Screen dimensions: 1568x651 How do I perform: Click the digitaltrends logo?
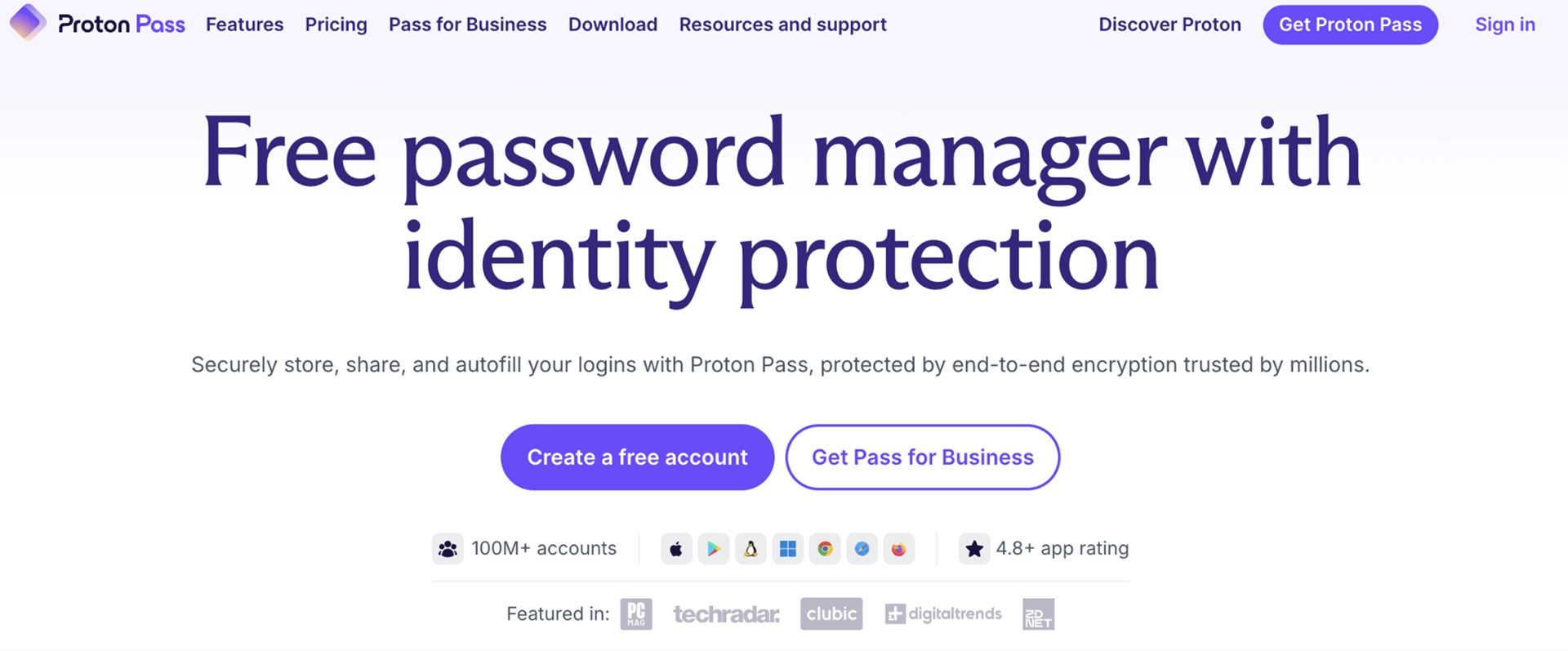pyautogui.click(x=943, y=613)
